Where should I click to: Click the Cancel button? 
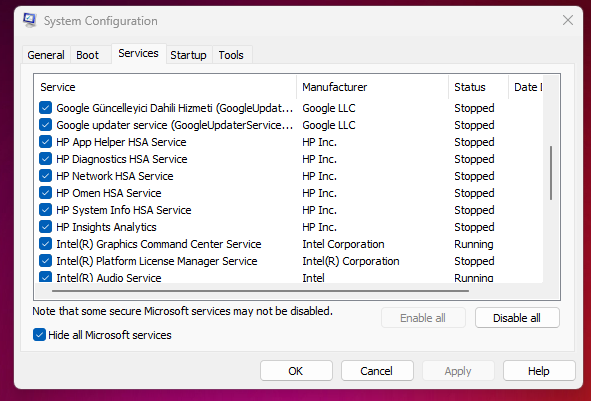(377, 371)
